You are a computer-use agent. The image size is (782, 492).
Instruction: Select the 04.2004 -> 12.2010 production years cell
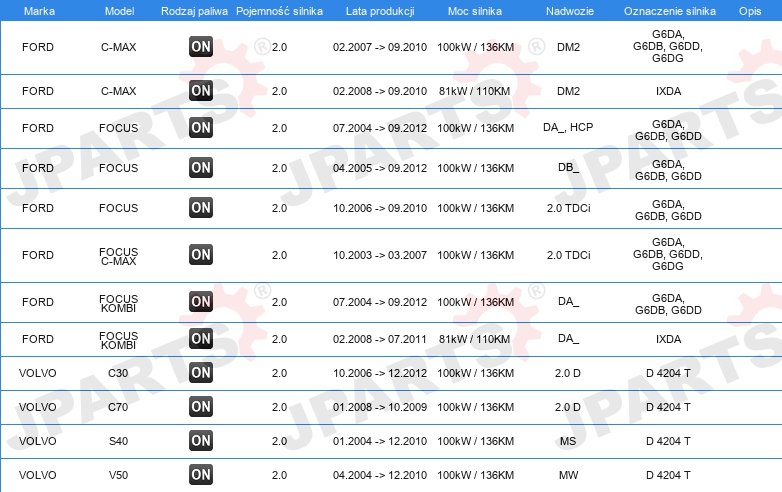coord(380,475)
